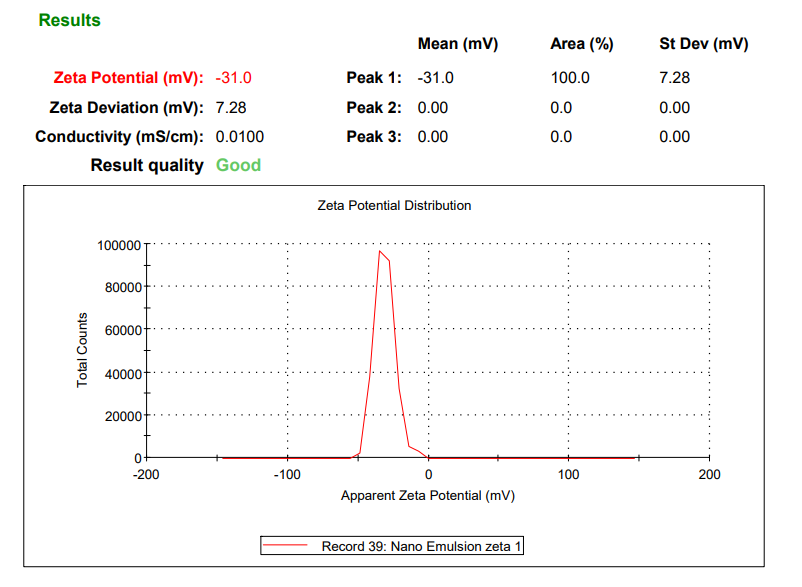Viewport: 802px width, 587px height.
Task: Click the St Dev (mV) column header
Action: click(x=703, y=44)
